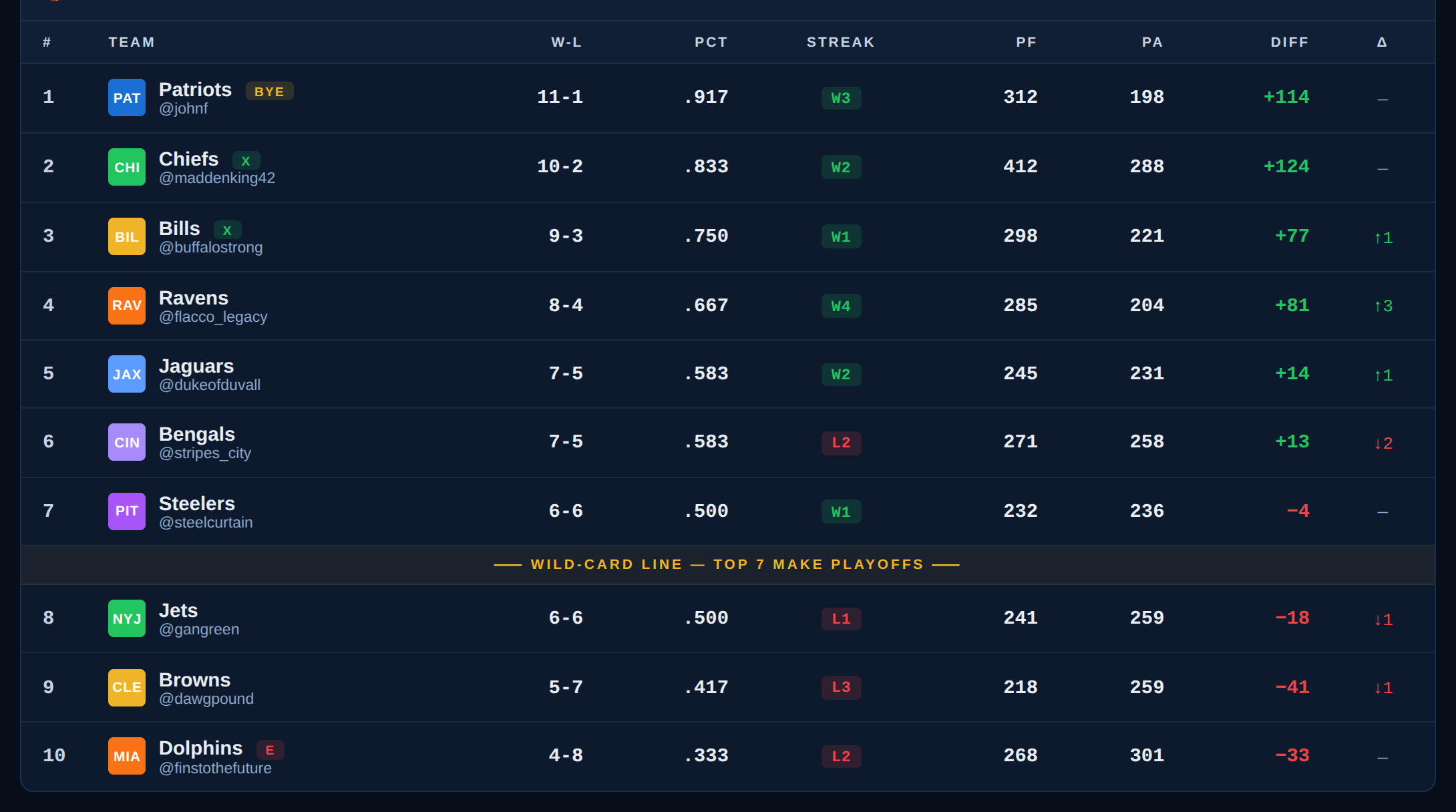Click the W3 streak badge for Patriots
This screenshot has width=1456, height=812.
[841, 98]
